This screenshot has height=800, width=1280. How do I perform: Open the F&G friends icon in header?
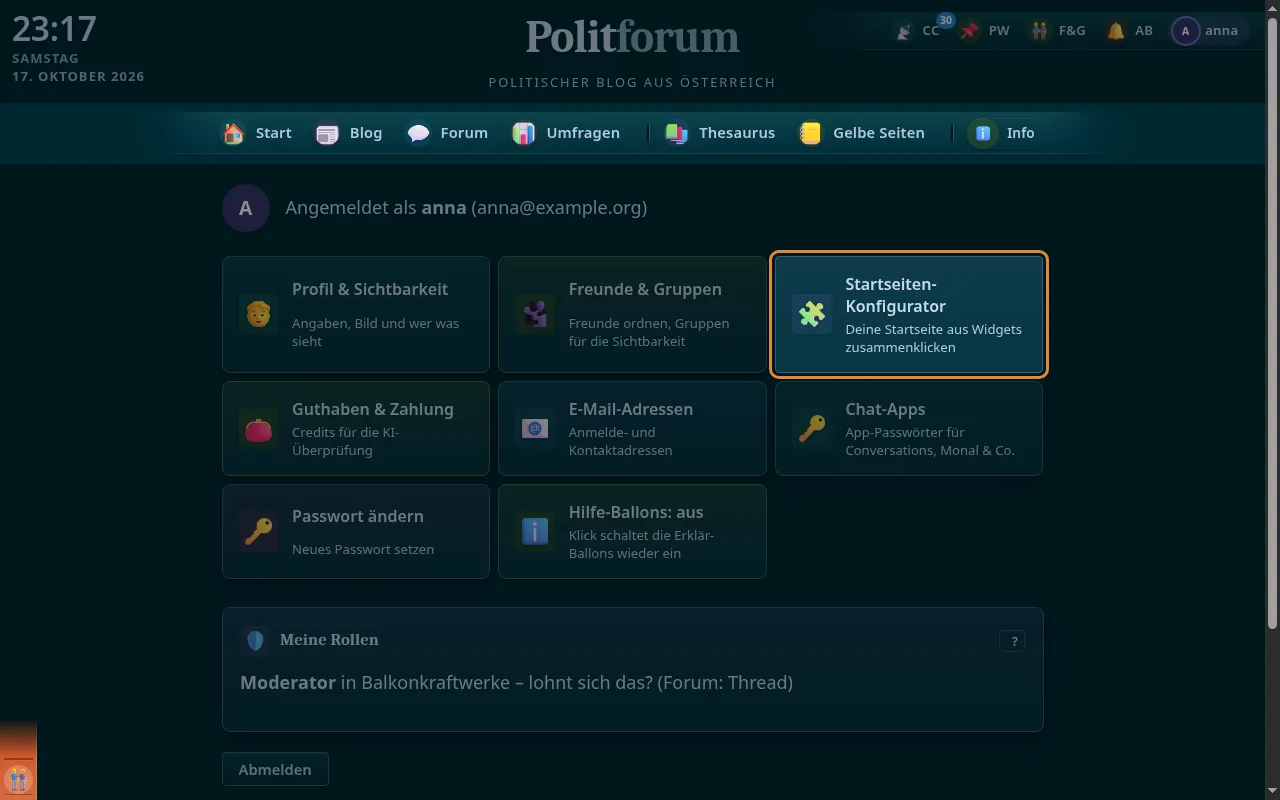[x=1041, y=31]
